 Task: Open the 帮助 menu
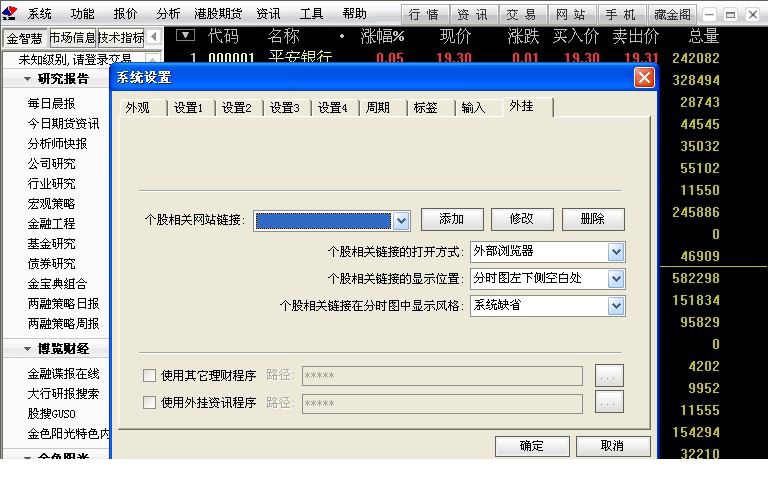[355, 14]
